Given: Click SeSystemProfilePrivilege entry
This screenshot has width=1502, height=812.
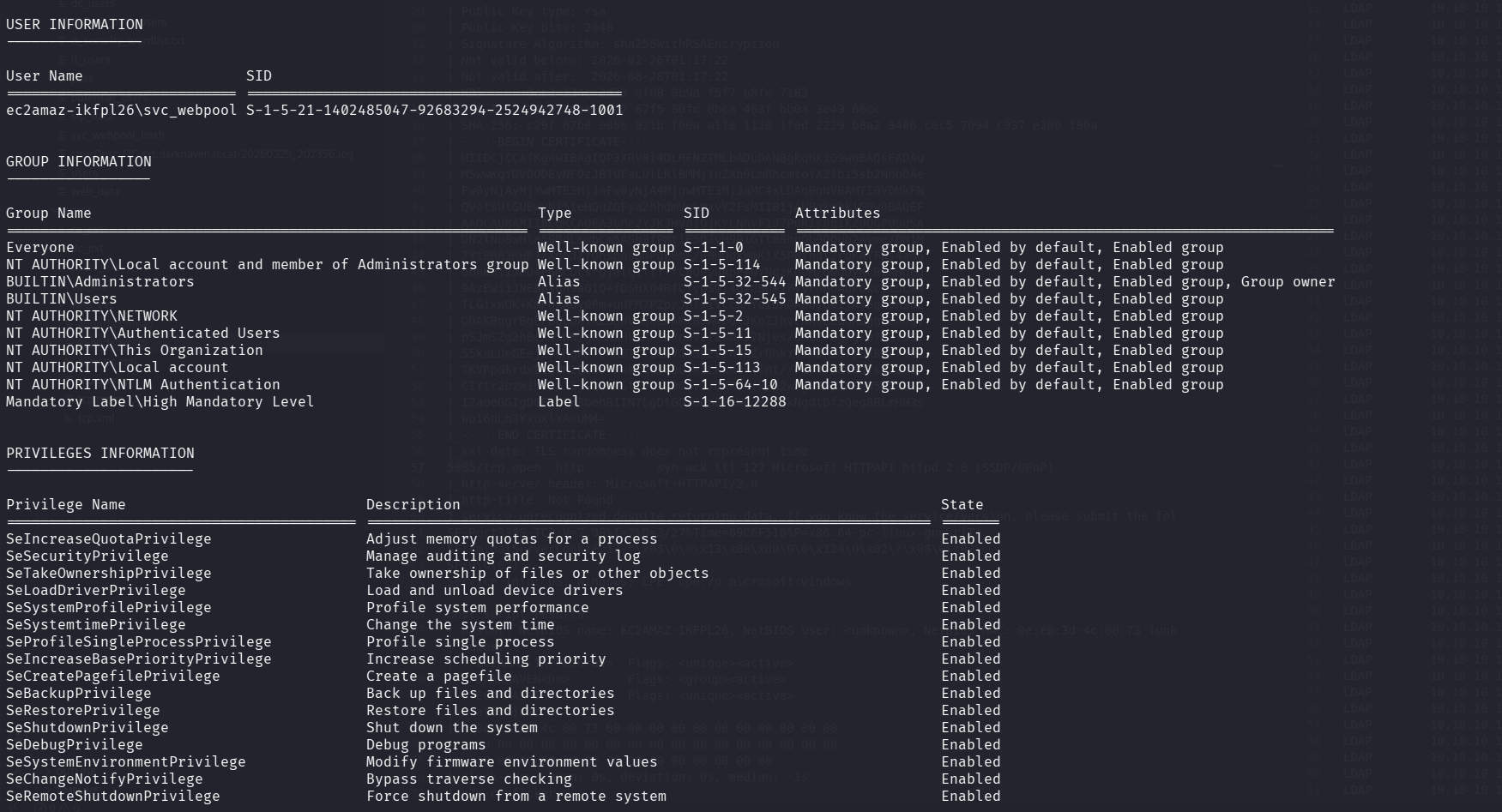Looking at the screenshot, I should point(109,607).
